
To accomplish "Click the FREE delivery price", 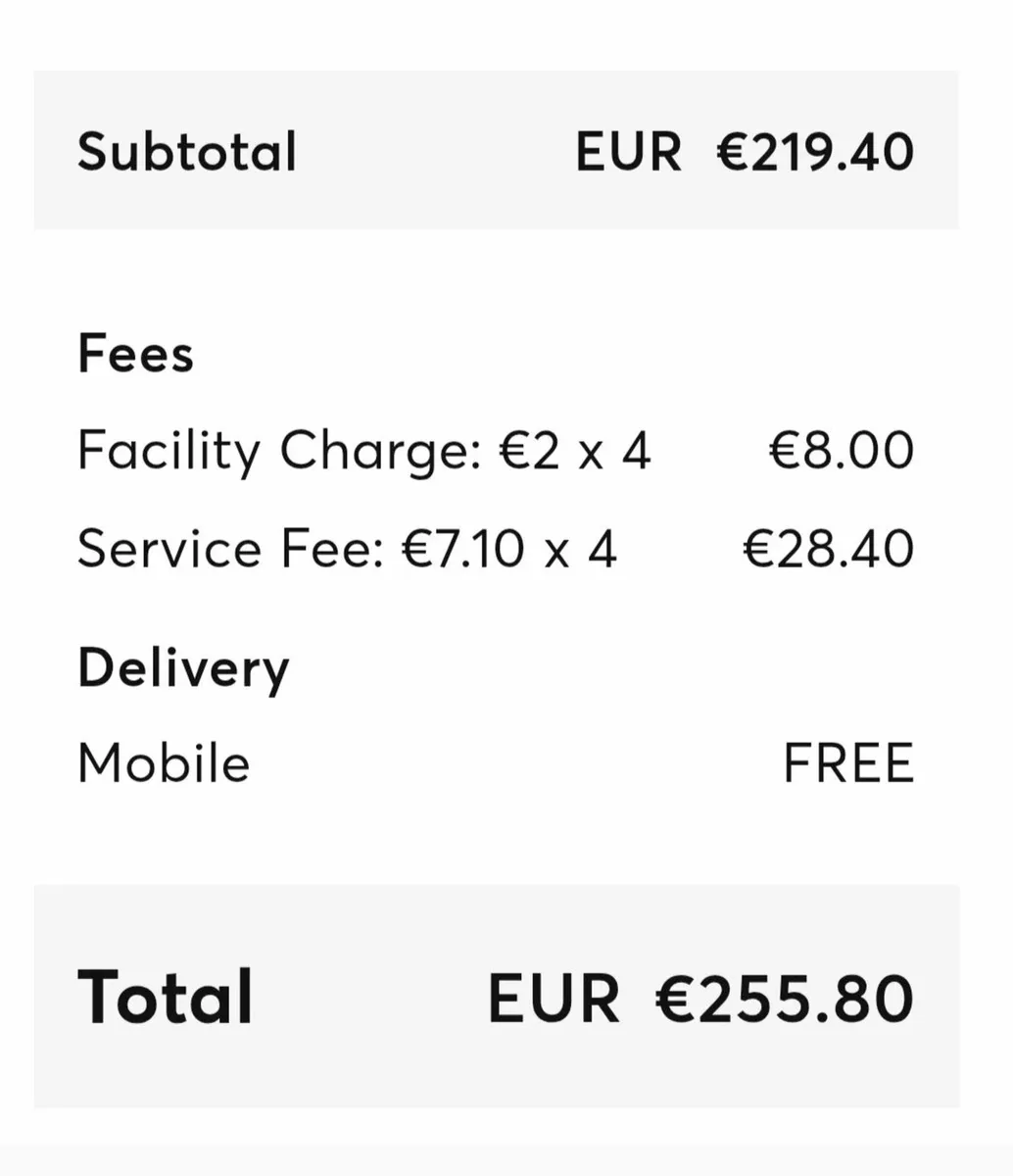I will pos(848,763).
